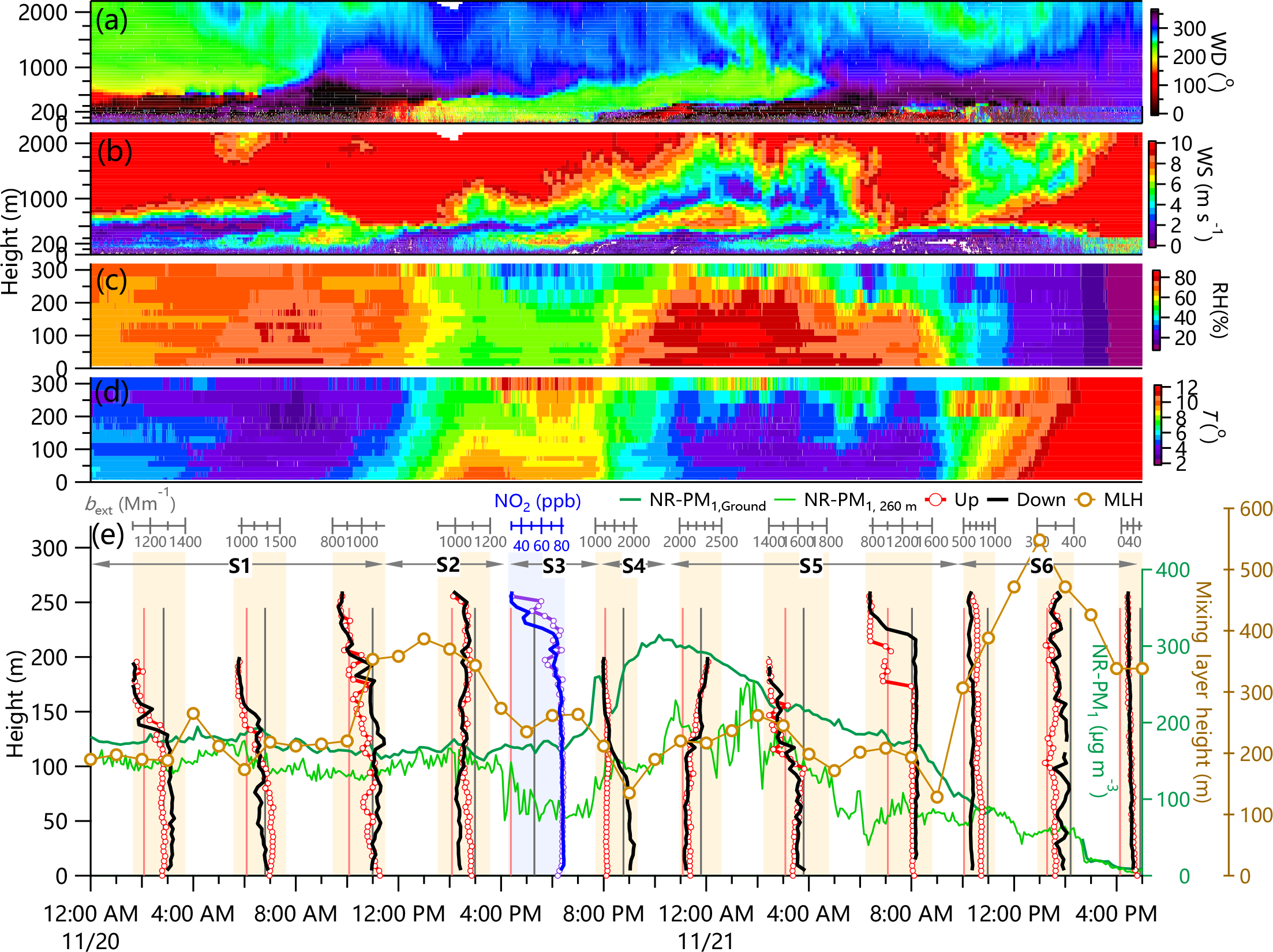
Task: Select the S1 stage label
Action: point(239,566)
